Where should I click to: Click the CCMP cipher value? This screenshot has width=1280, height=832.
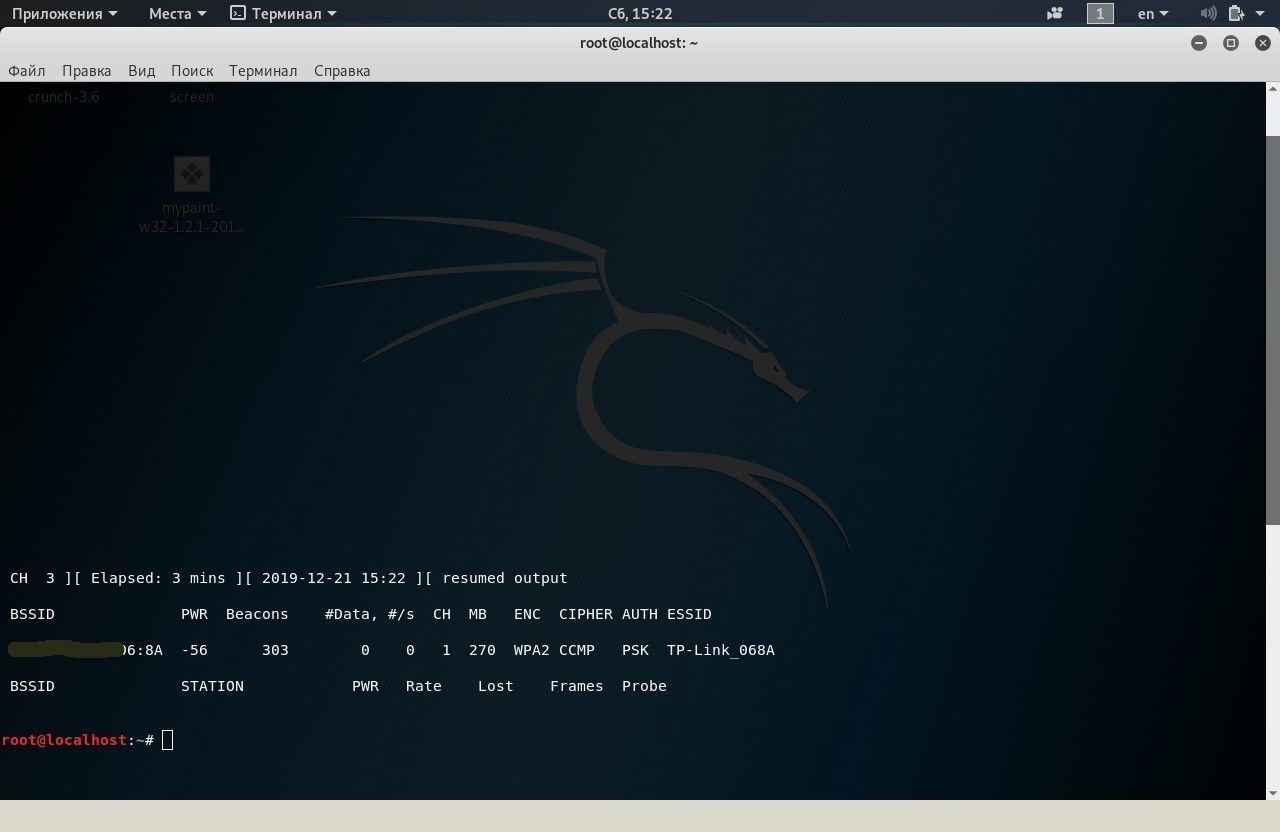577,650
